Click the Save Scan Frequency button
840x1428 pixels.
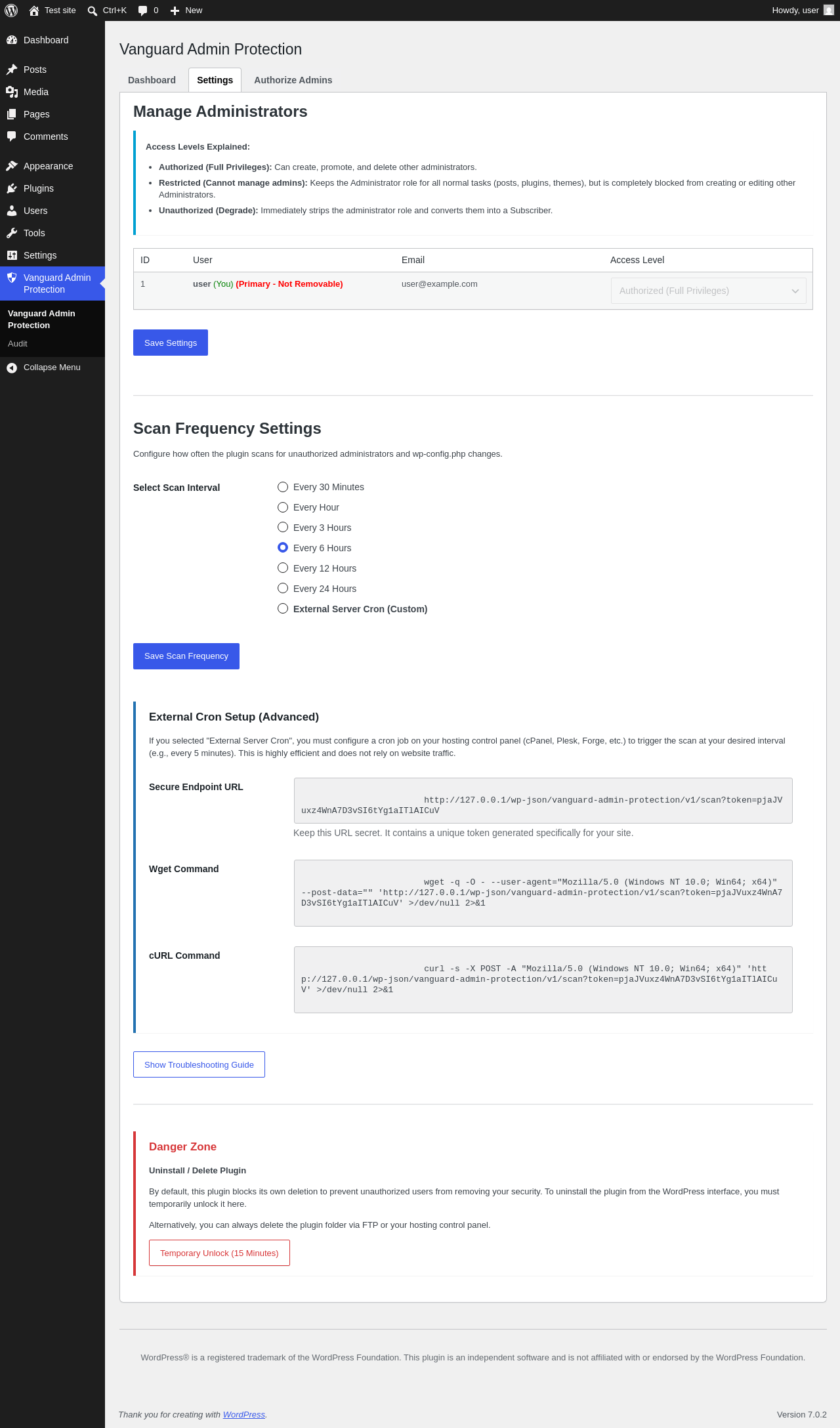pos(186,656)
